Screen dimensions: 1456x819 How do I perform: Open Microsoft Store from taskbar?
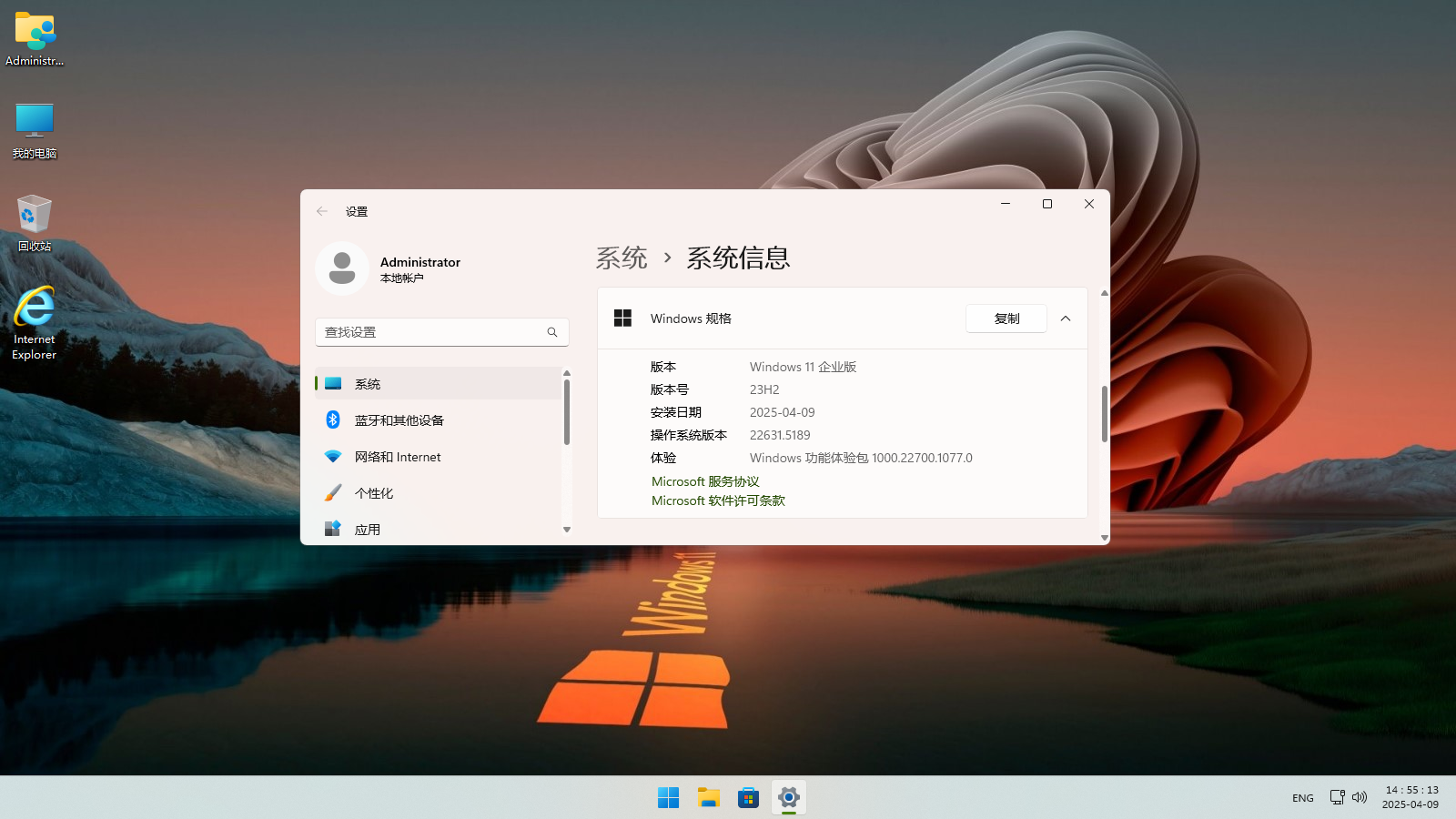click(x=749, y=798)
